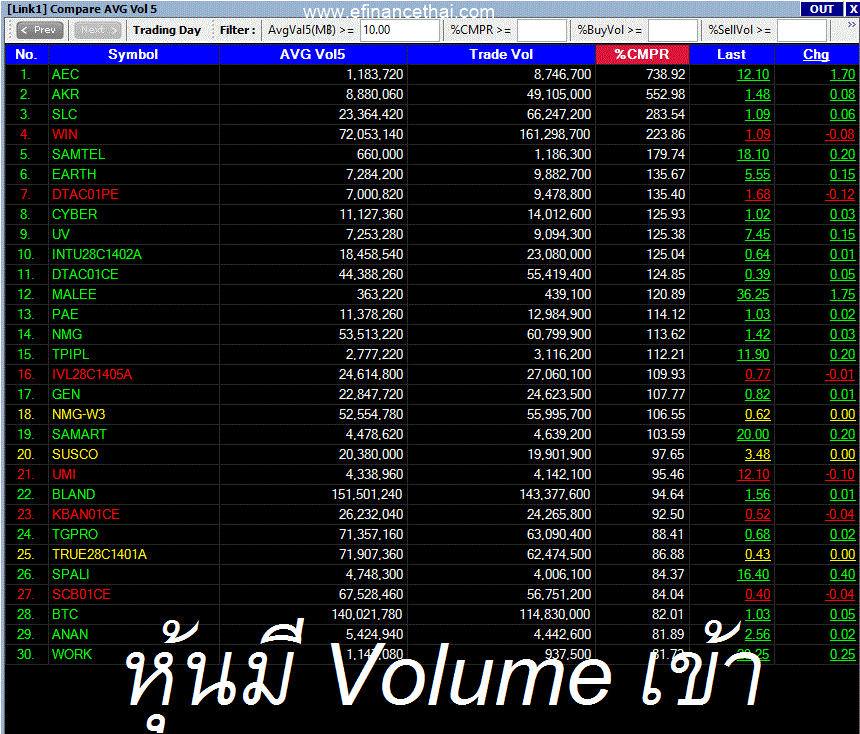This screenshot has width=860, height=734.
Task: Sort by the Last column header
Action: (x=732, y=54)
